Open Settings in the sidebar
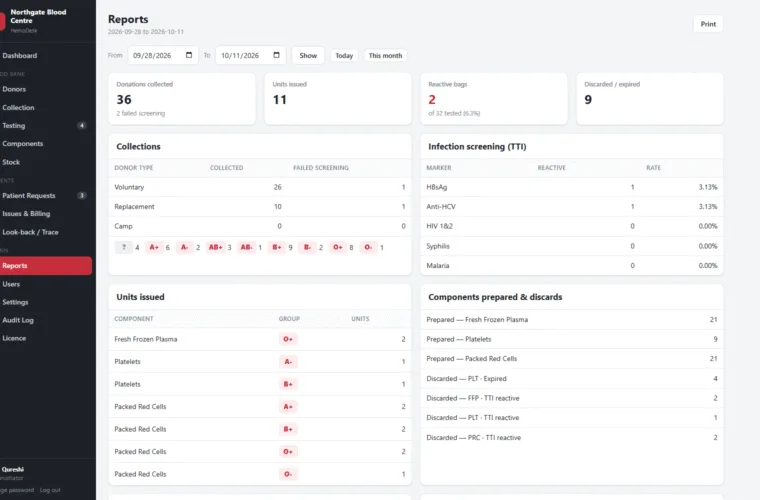The height and width of the screenshot is (500, 760). pyautogui.click(x=46, y=302)
